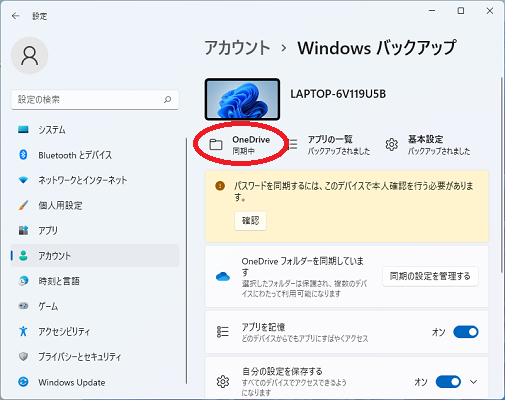This screenshot has width=505, height=400.
Task: Click the OneDrive cloud icon
Action: coord(223,276)
